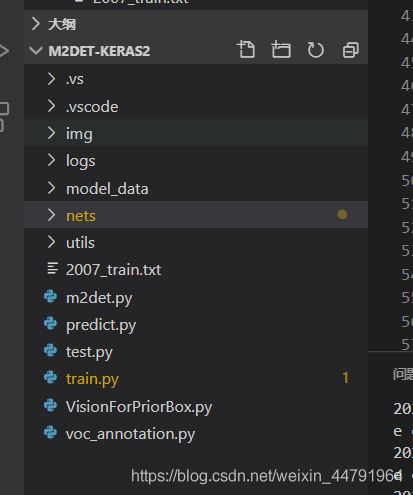Open the VisionForPriorBox.py file
The width and height of the screenshot is (413, 495).
196,406
